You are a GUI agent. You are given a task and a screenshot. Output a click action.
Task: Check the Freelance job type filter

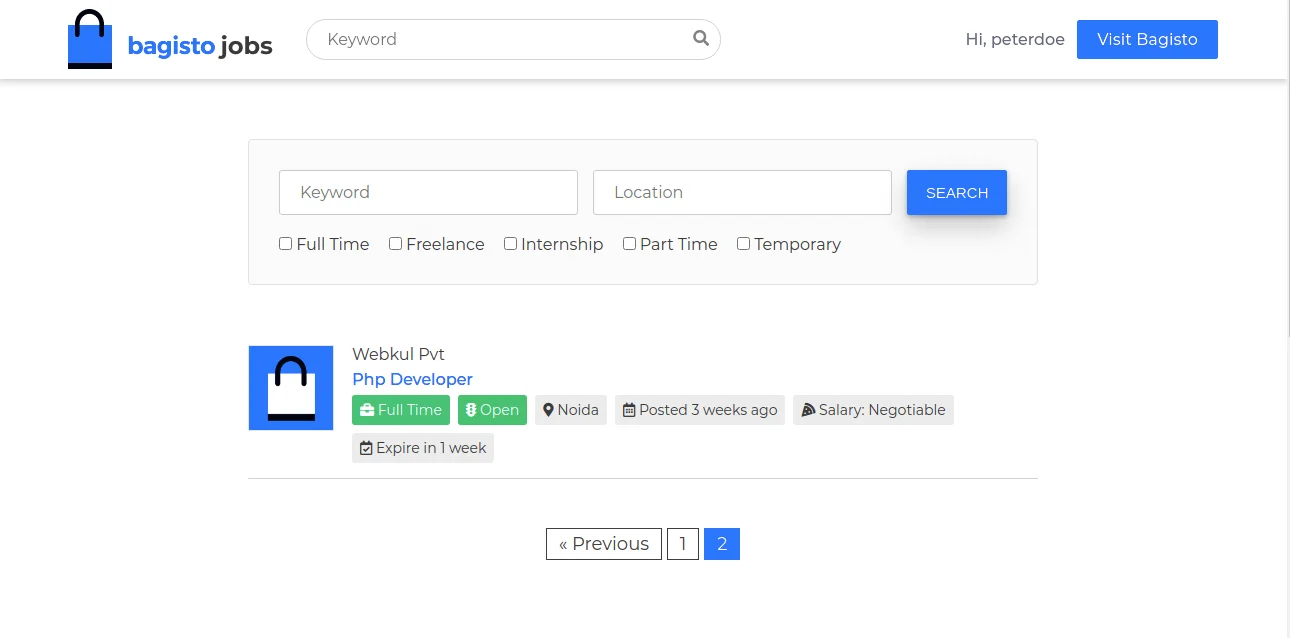[396, 243]
